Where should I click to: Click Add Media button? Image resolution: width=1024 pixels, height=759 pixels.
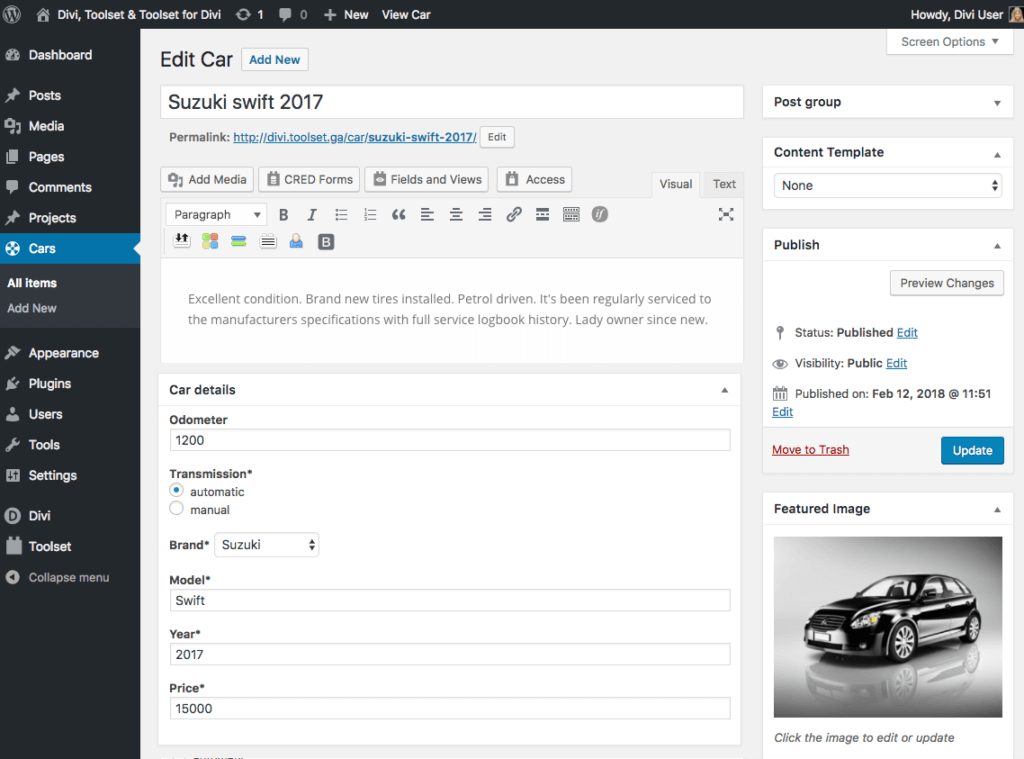[x=207, y=179]
